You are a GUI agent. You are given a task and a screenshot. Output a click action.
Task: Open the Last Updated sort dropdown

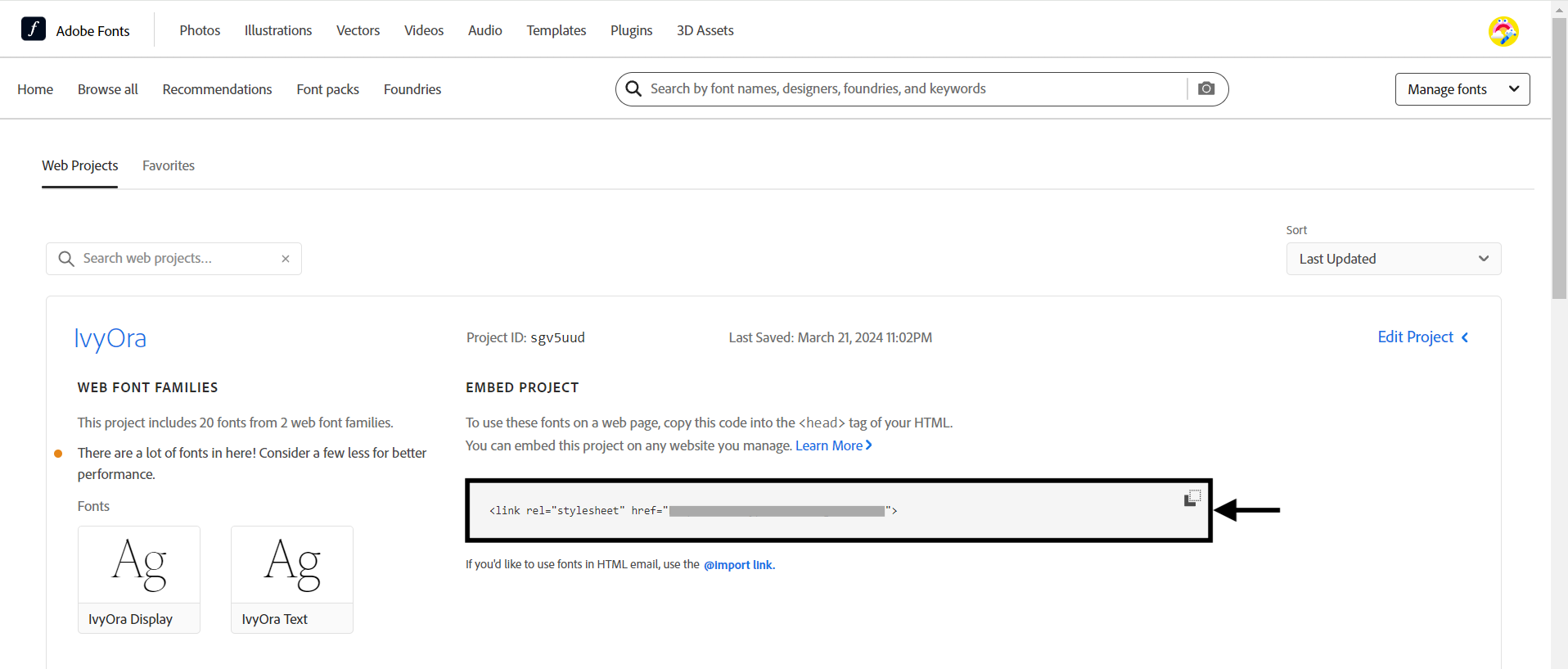tap(1394, 259)
